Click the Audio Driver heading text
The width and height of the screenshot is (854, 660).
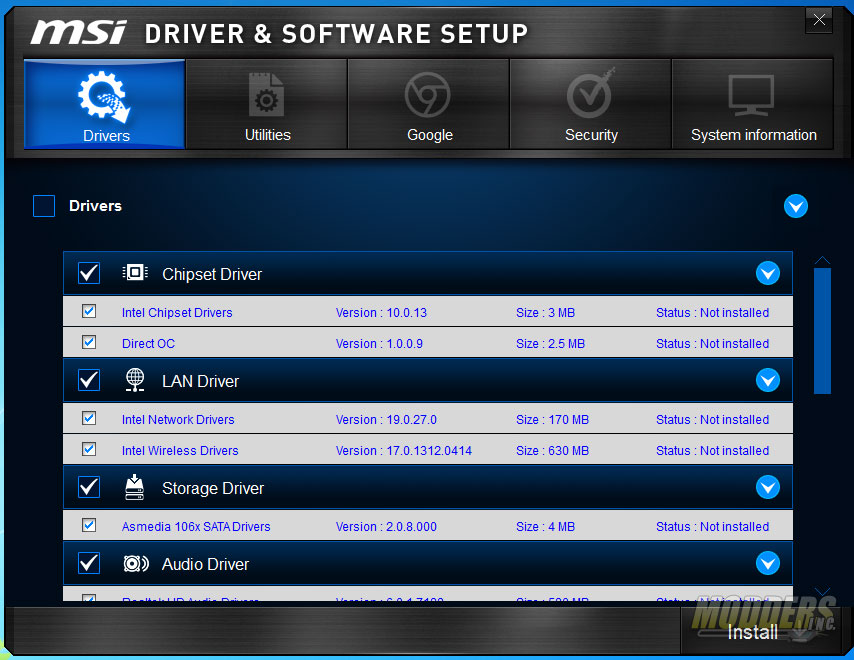click(205, 564)
